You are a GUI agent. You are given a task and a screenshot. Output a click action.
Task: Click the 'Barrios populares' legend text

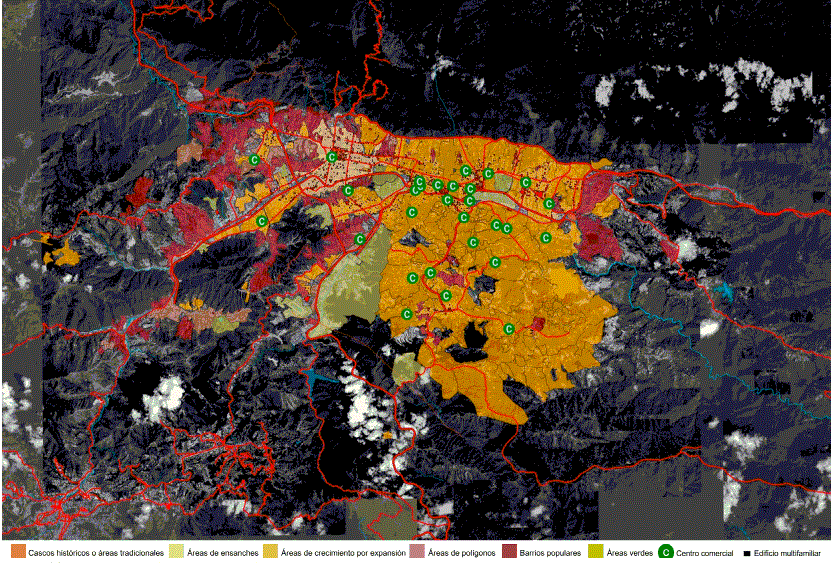(549, 553)
